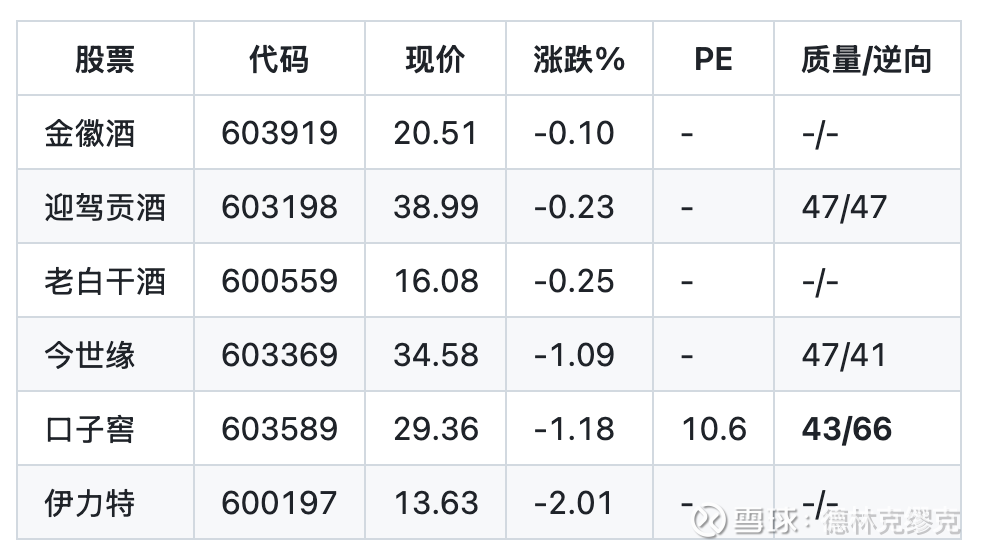Click the 38.99 current price cell

click(x=435, y=207)
